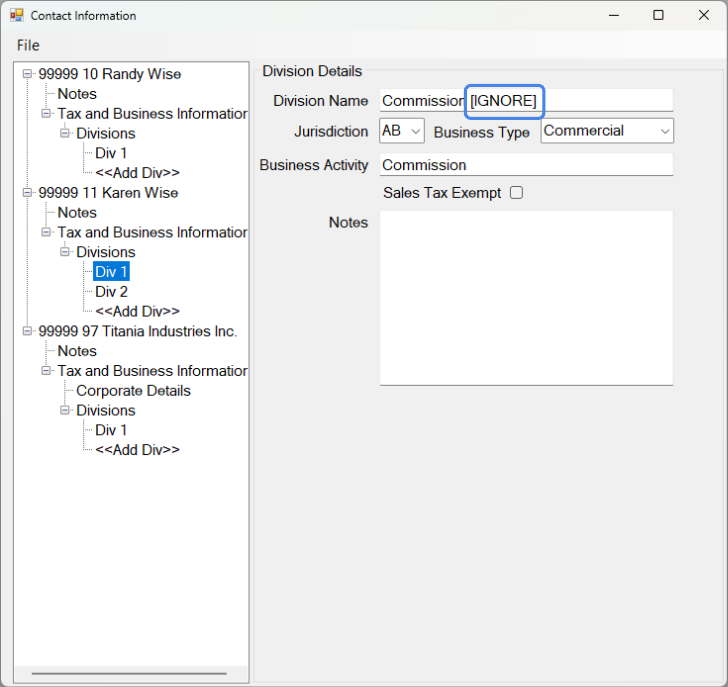
Task: Click <<Add Div>> under Randy Wise
Action: click(137, 173)
